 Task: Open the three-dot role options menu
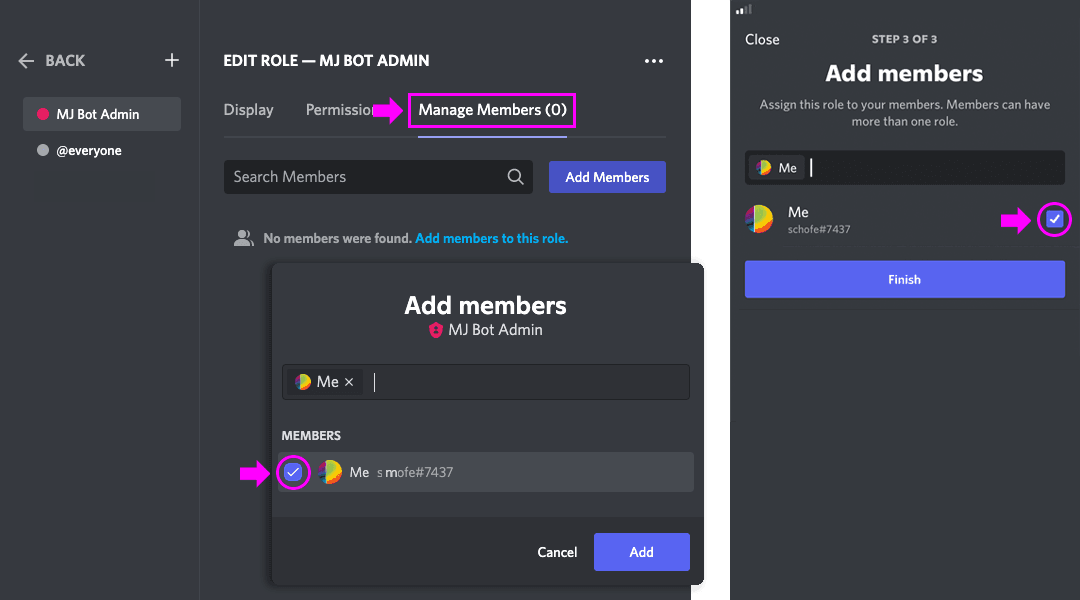coord(654,61)
